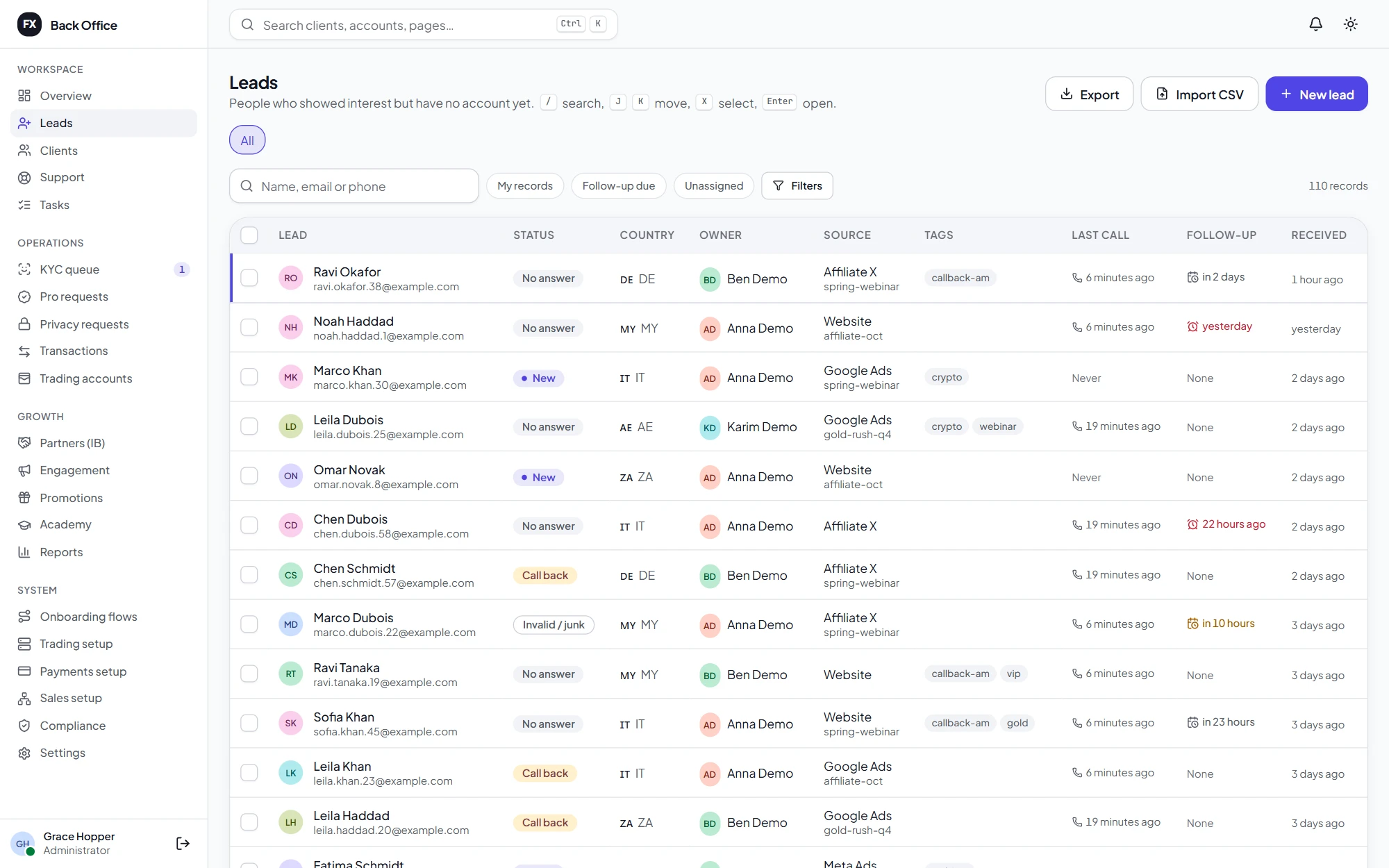This screenshot has width=1389, height=868.
Task: Click the Invalid / junk status badge
Action: (x=554, y=625)
